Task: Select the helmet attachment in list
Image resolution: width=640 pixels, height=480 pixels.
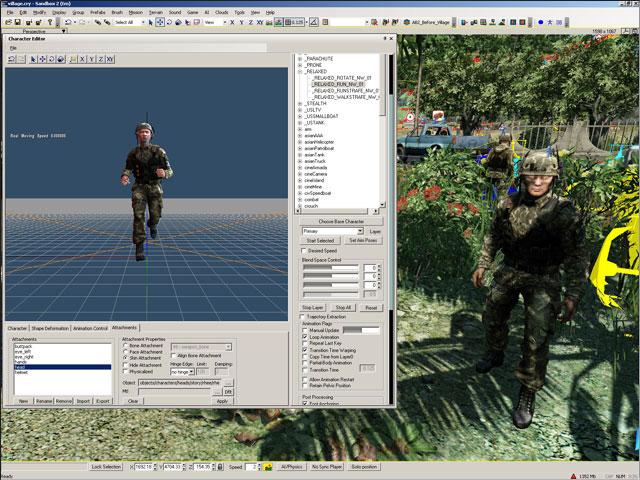Action: (22, 372)
